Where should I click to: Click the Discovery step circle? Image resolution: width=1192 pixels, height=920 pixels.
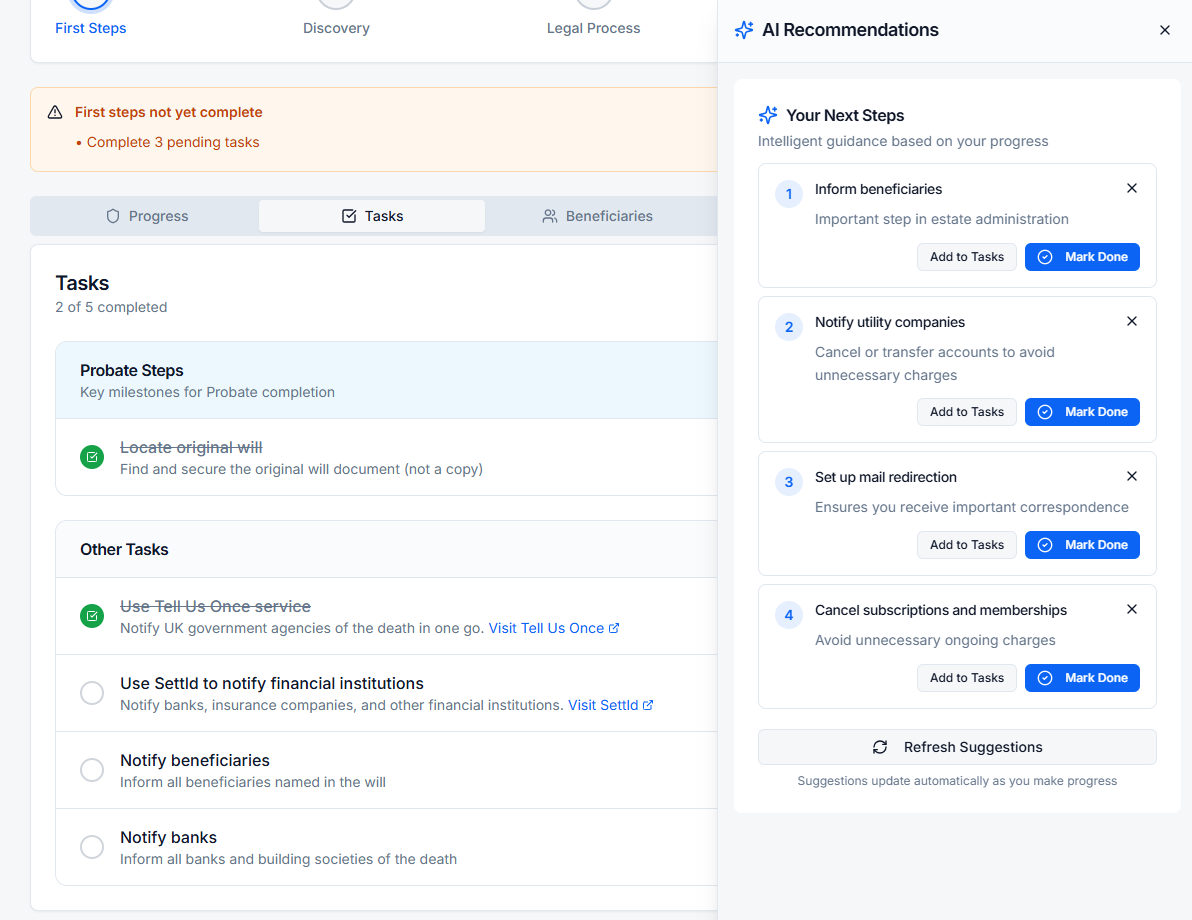coord(336,4)
